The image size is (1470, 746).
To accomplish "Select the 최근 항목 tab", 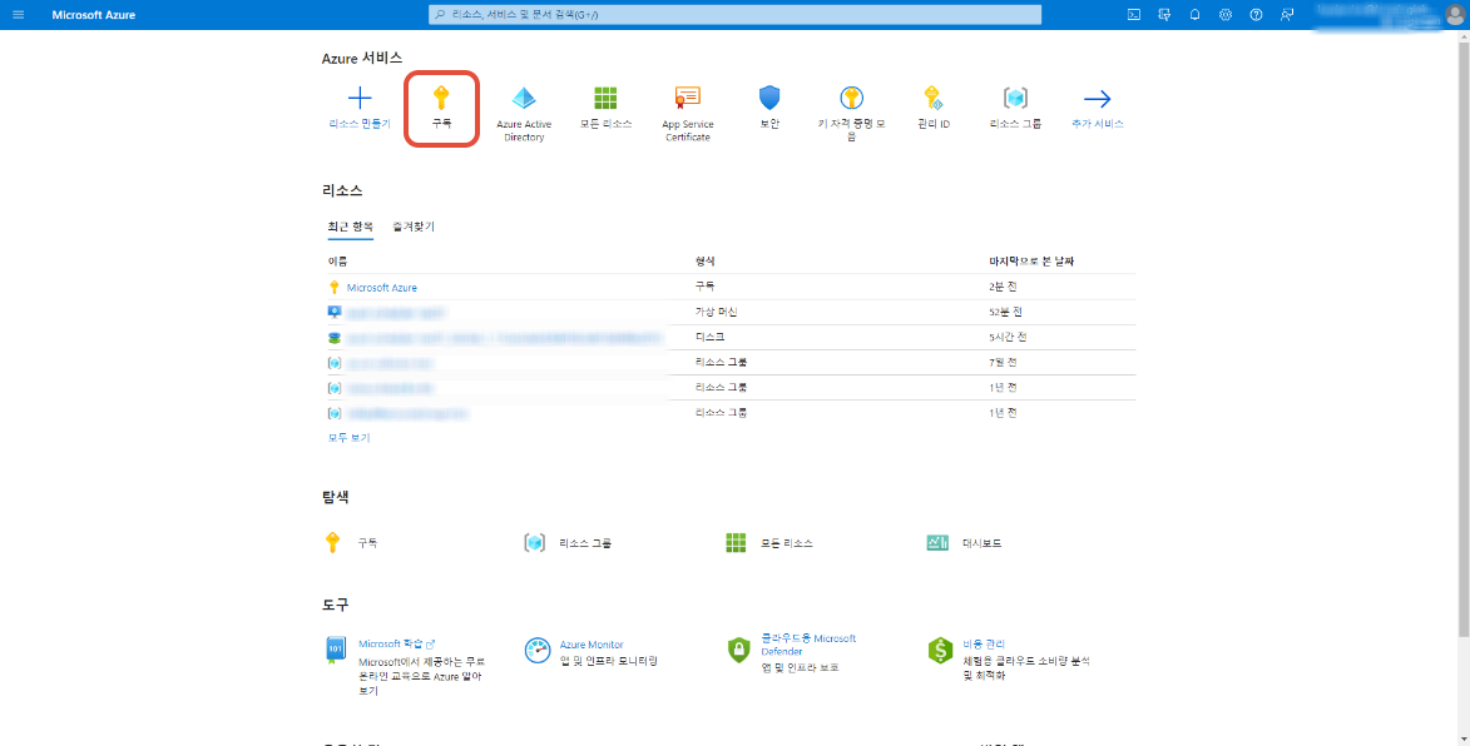I will [x=350, y=227].
